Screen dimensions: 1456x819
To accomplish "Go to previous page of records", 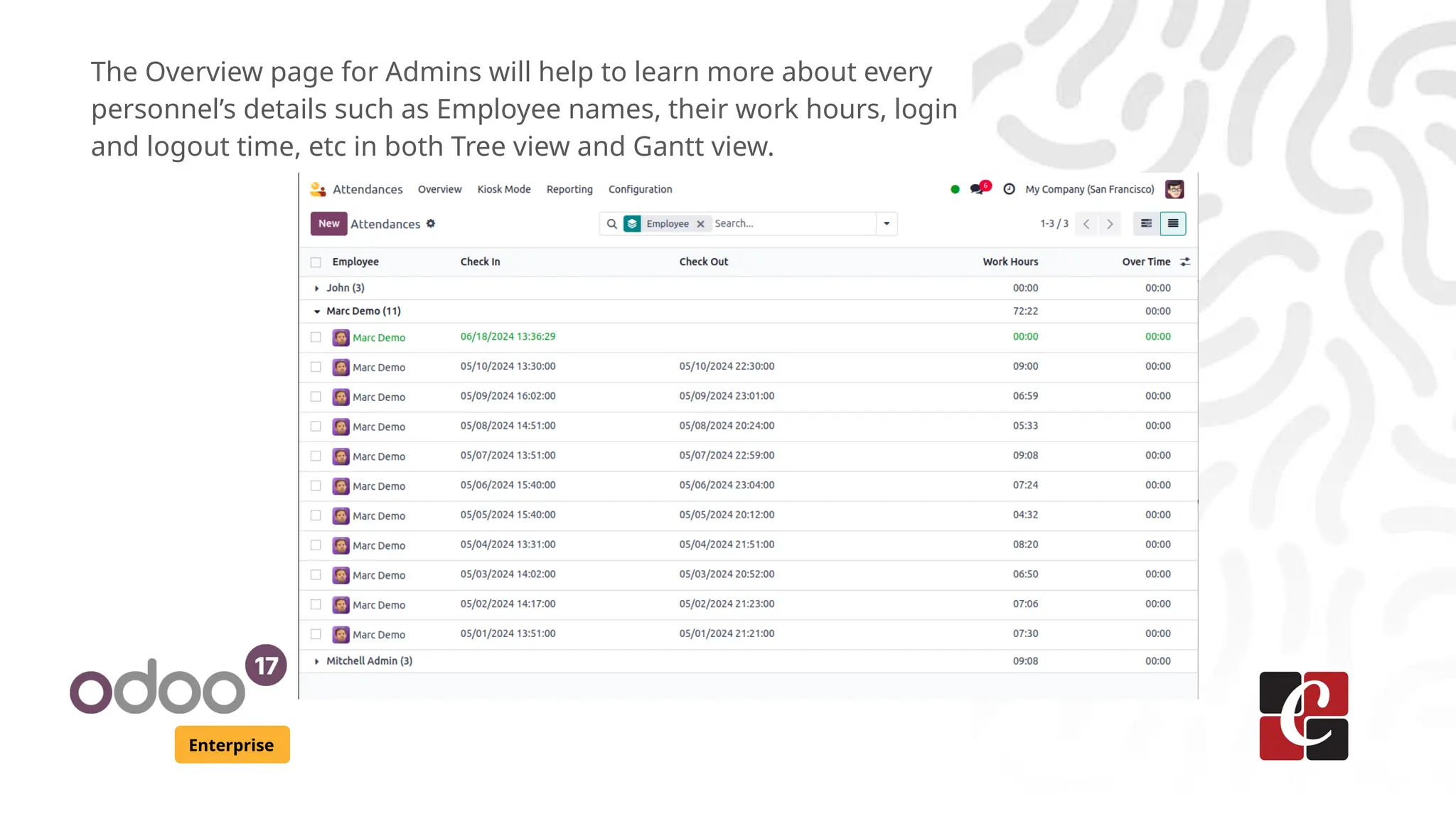I will pos(1086,224).
